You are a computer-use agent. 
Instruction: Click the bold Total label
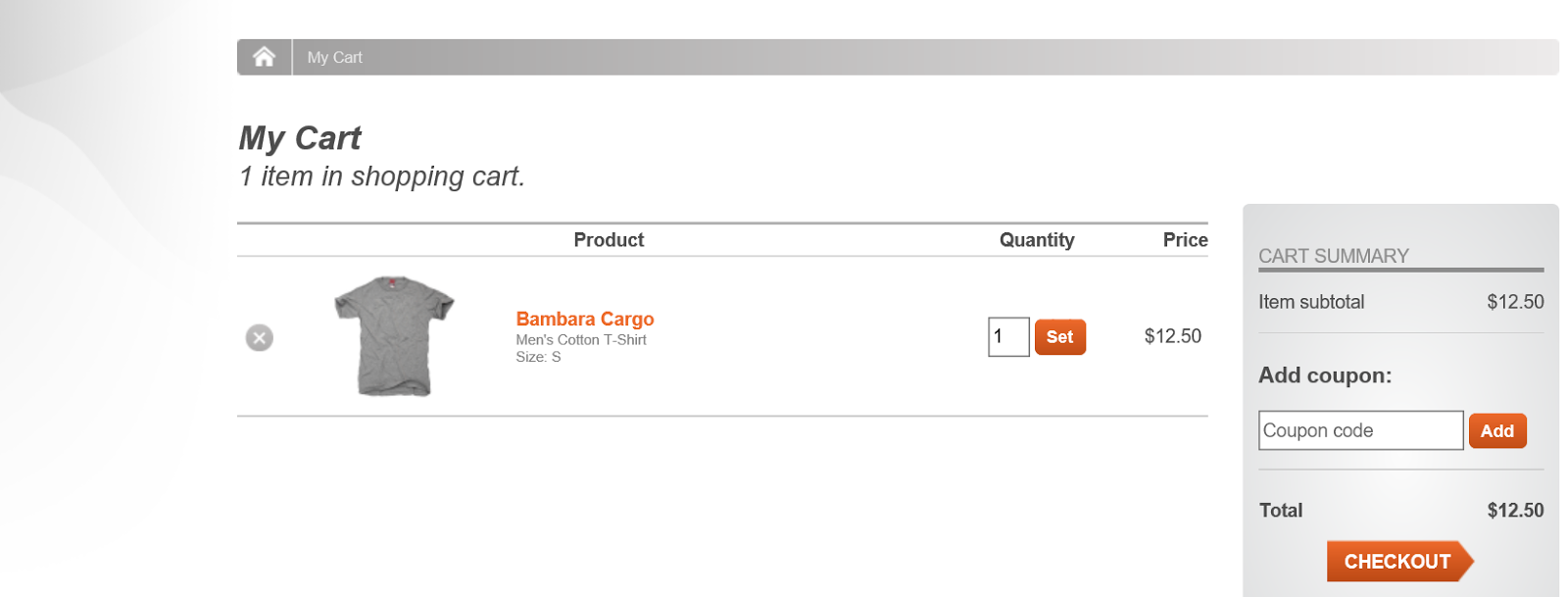1280,511
